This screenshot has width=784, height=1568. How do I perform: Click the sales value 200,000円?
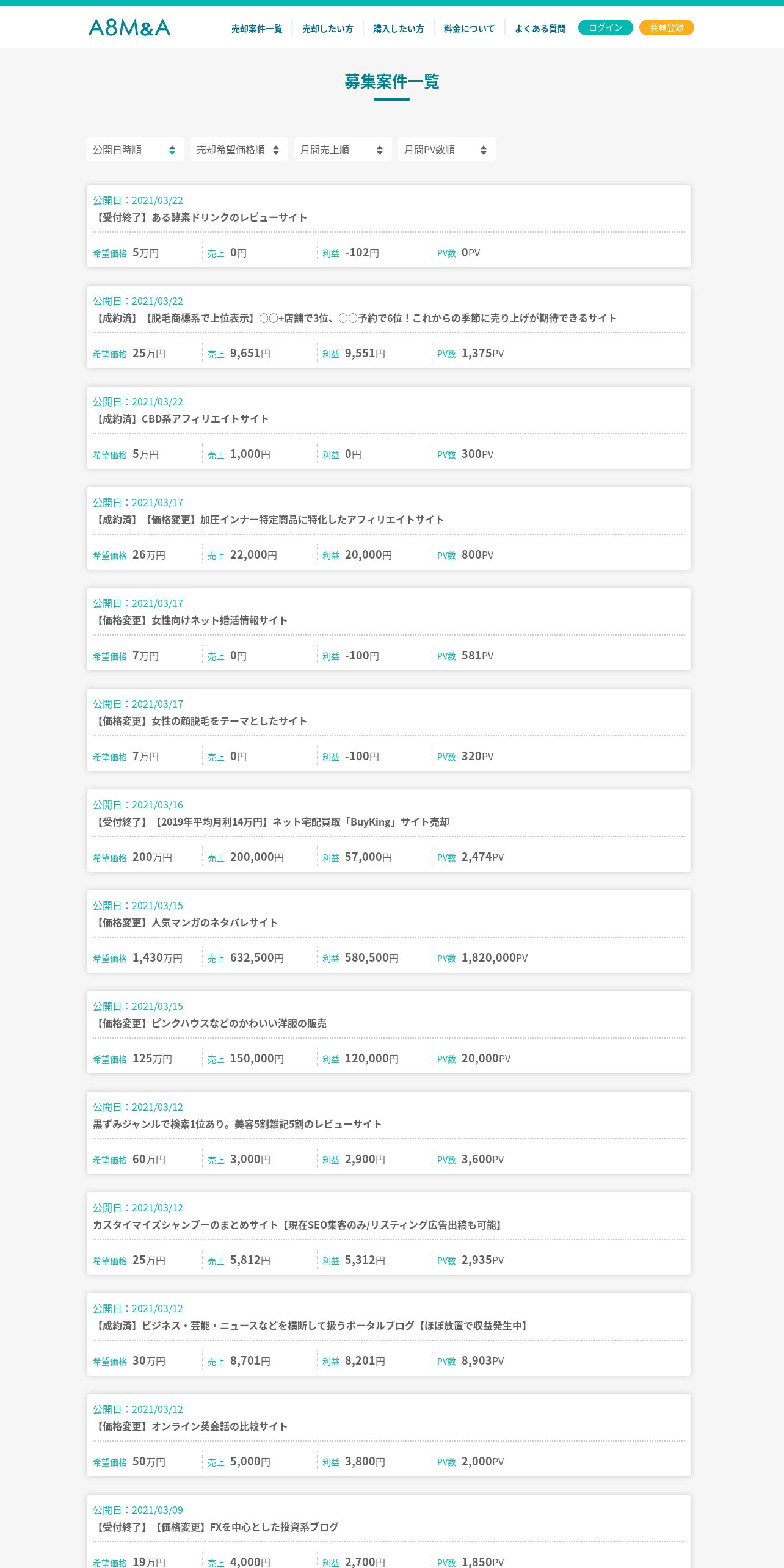click(x=257, y=857)
